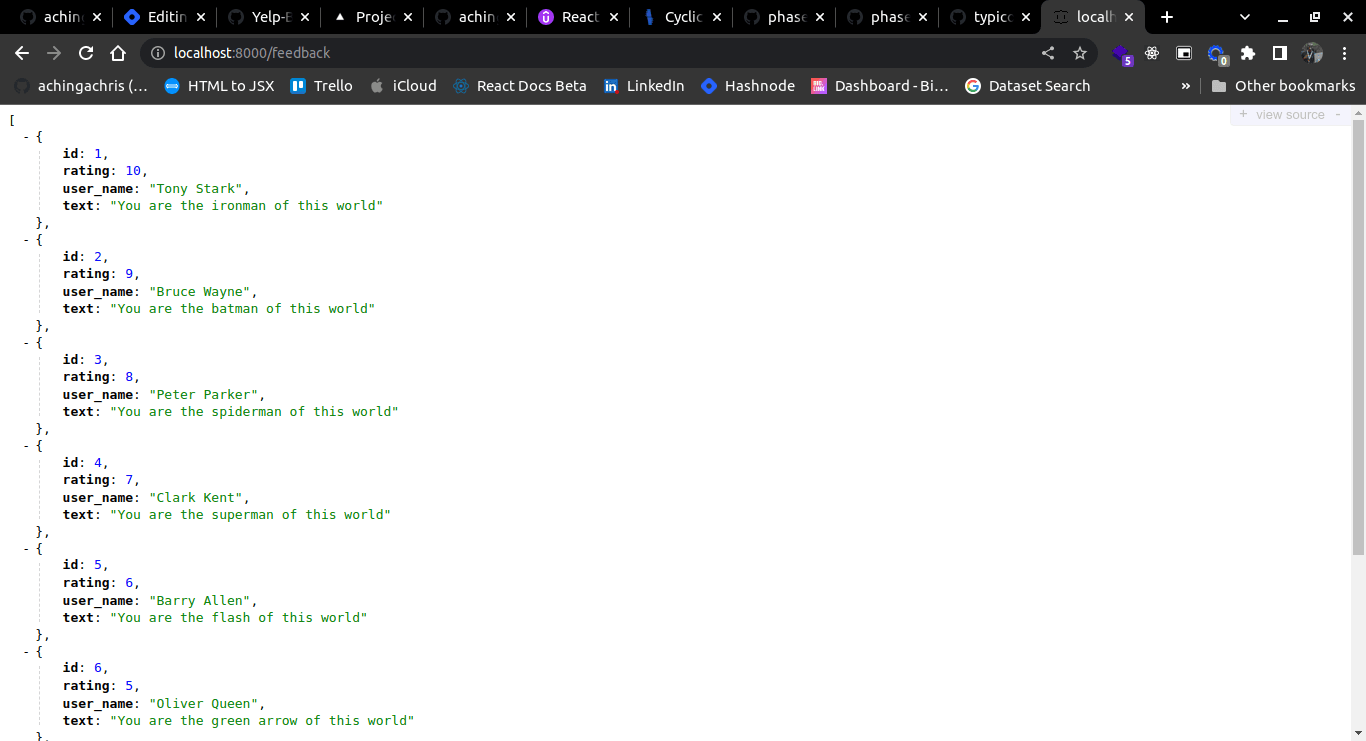This screenshot has height=741, width=1366.
Task: Show hidden bookmarks with chevron overflow
Action: [x=1186, y=86]
